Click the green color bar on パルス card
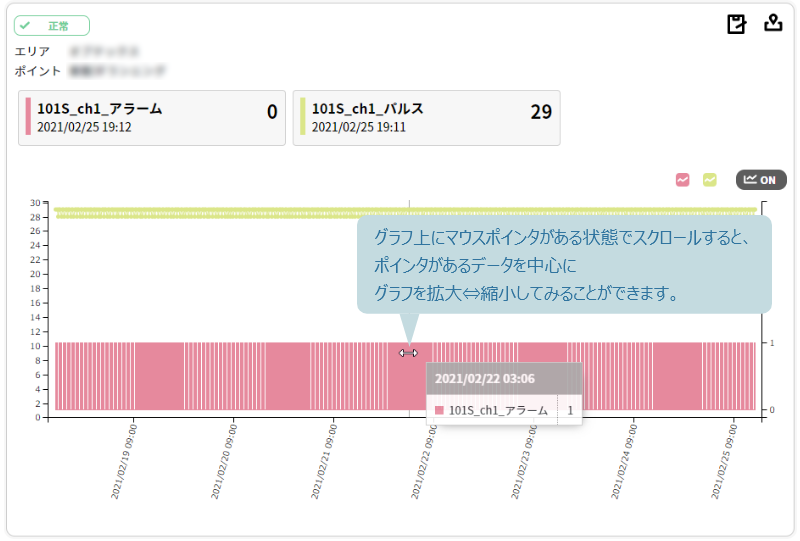 pos(303,117)
